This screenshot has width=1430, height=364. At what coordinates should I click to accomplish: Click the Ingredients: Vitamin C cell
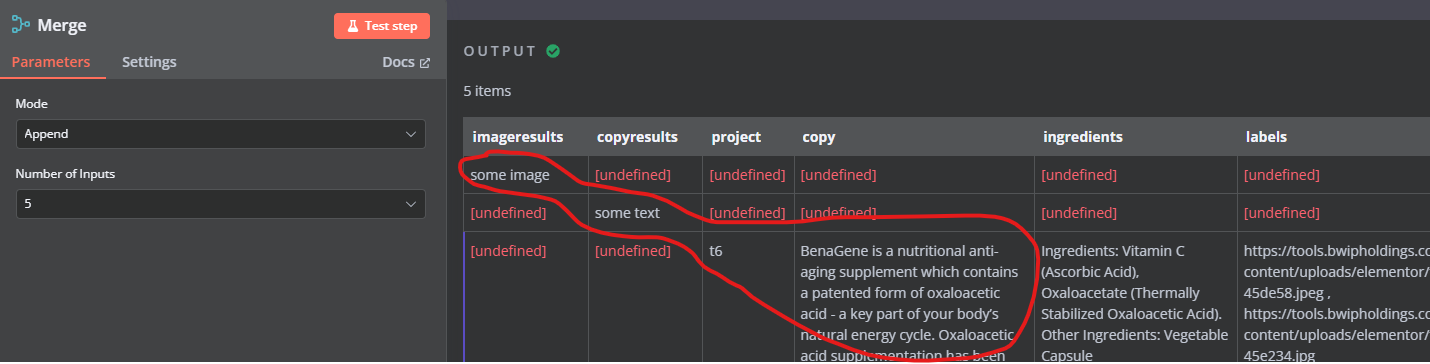(1136, 298)
